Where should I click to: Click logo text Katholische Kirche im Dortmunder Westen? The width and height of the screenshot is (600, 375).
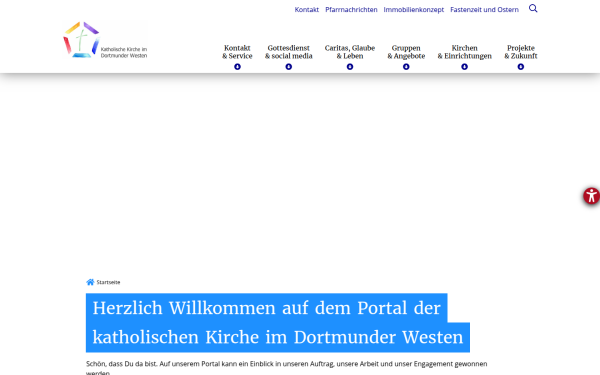[124, 52]
